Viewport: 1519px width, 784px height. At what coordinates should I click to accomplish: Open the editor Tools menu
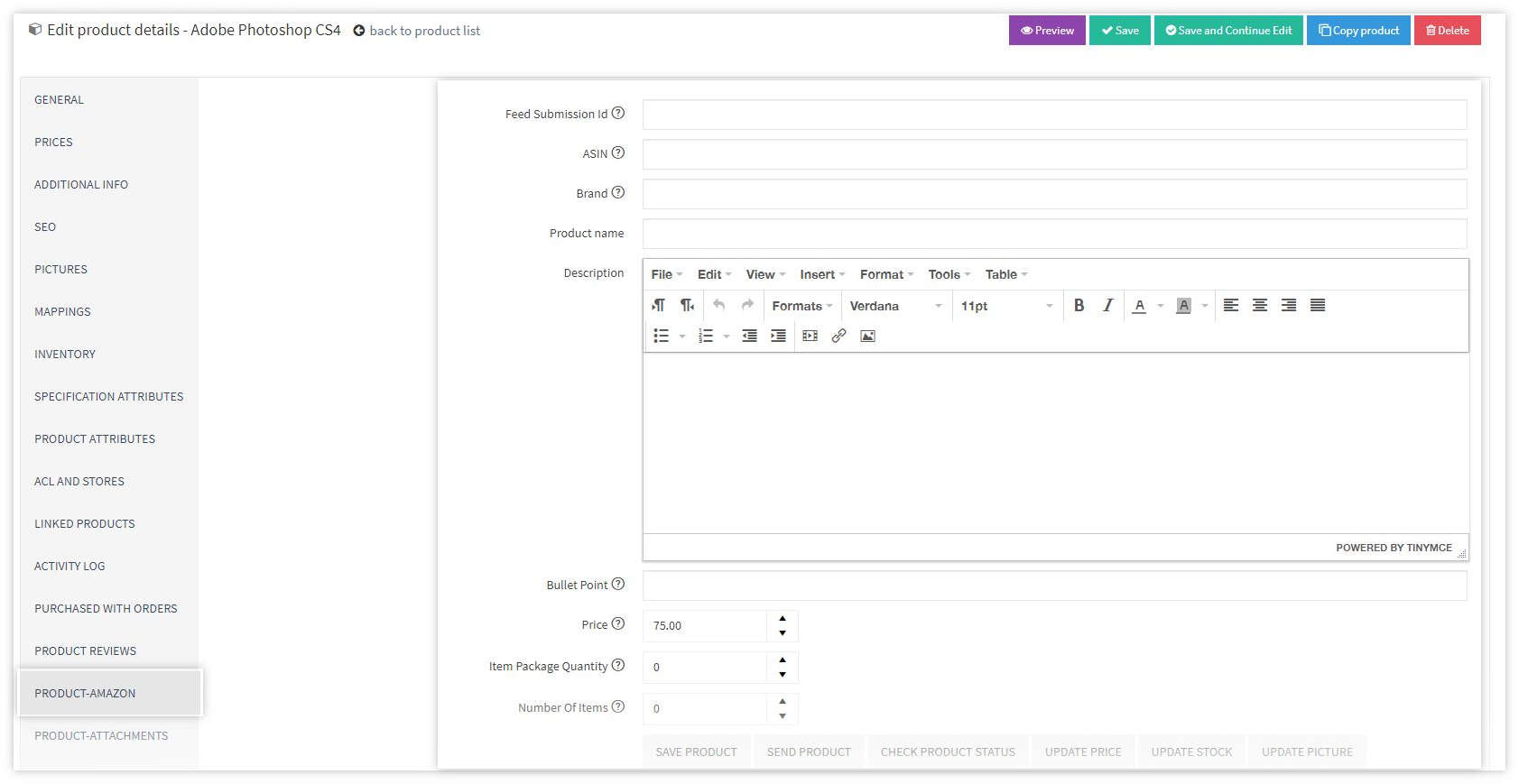949,274
